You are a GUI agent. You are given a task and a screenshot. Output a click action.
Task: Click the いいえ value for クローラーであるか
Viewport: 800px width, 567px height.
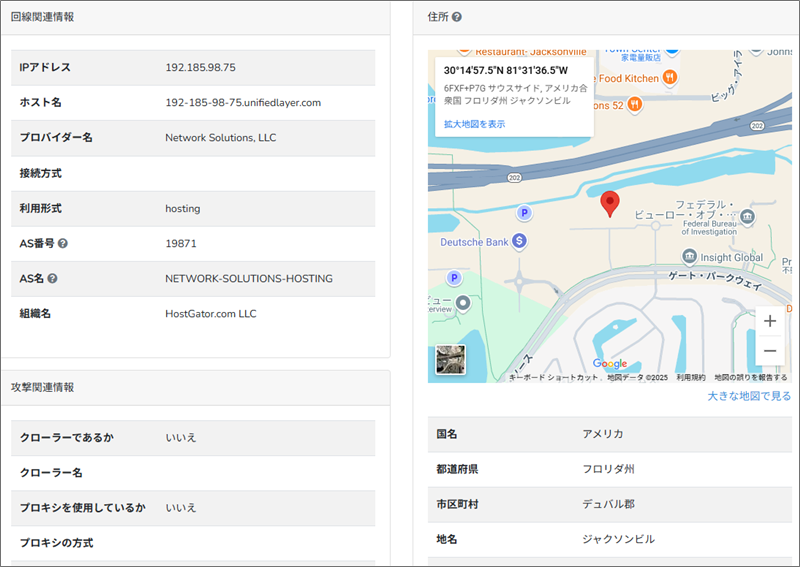click(x=181, y=438)
